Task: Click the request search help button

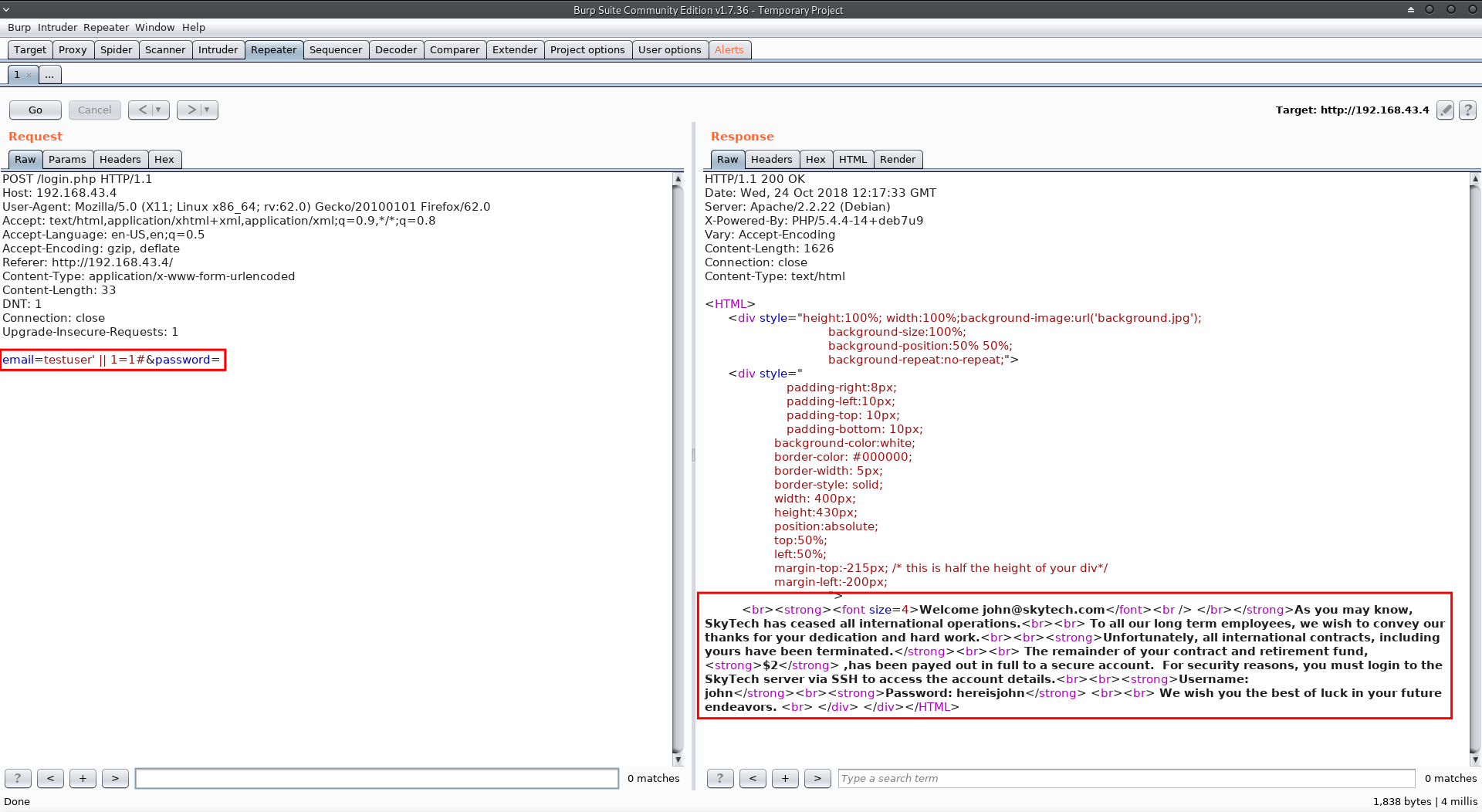Action: pyautogui.click(x=18, y=778)
